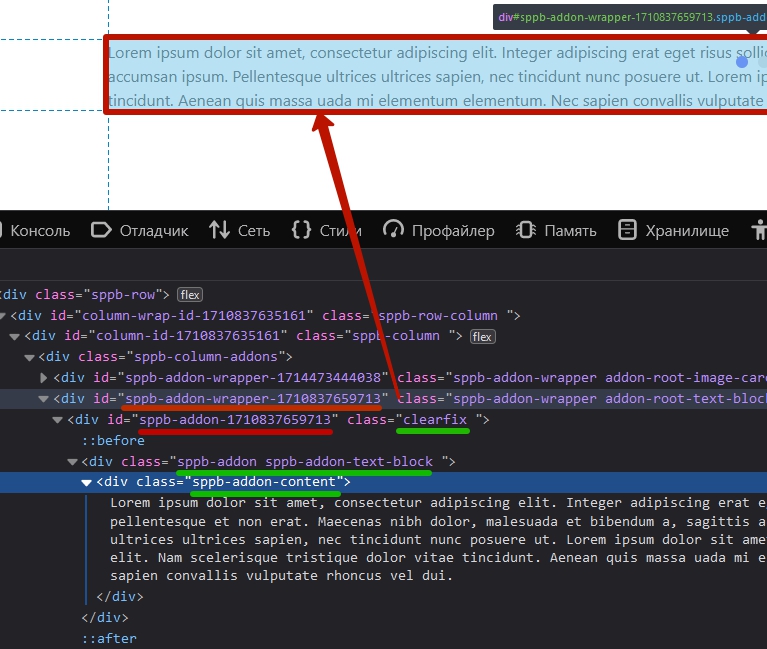Collapse the sppb-column-addons div
Viewport: 767px width, 649px height.
[x=29, y=357]
